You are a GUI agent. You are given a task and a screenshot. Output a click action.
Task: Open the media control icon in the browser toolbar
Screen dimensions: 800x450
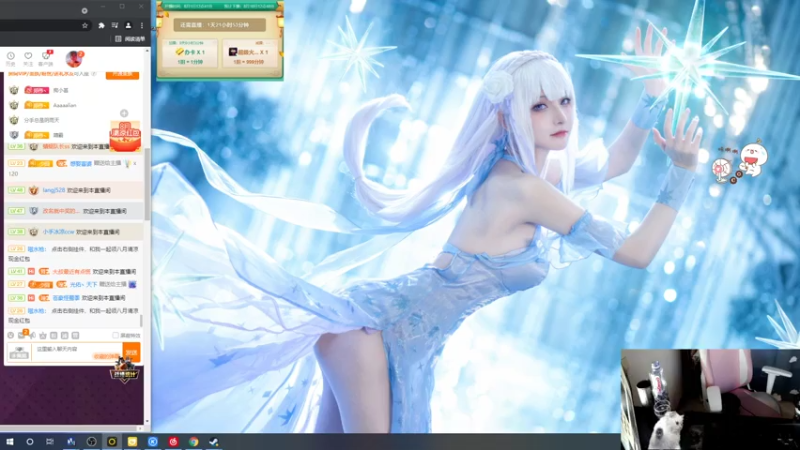click(115, 26)
